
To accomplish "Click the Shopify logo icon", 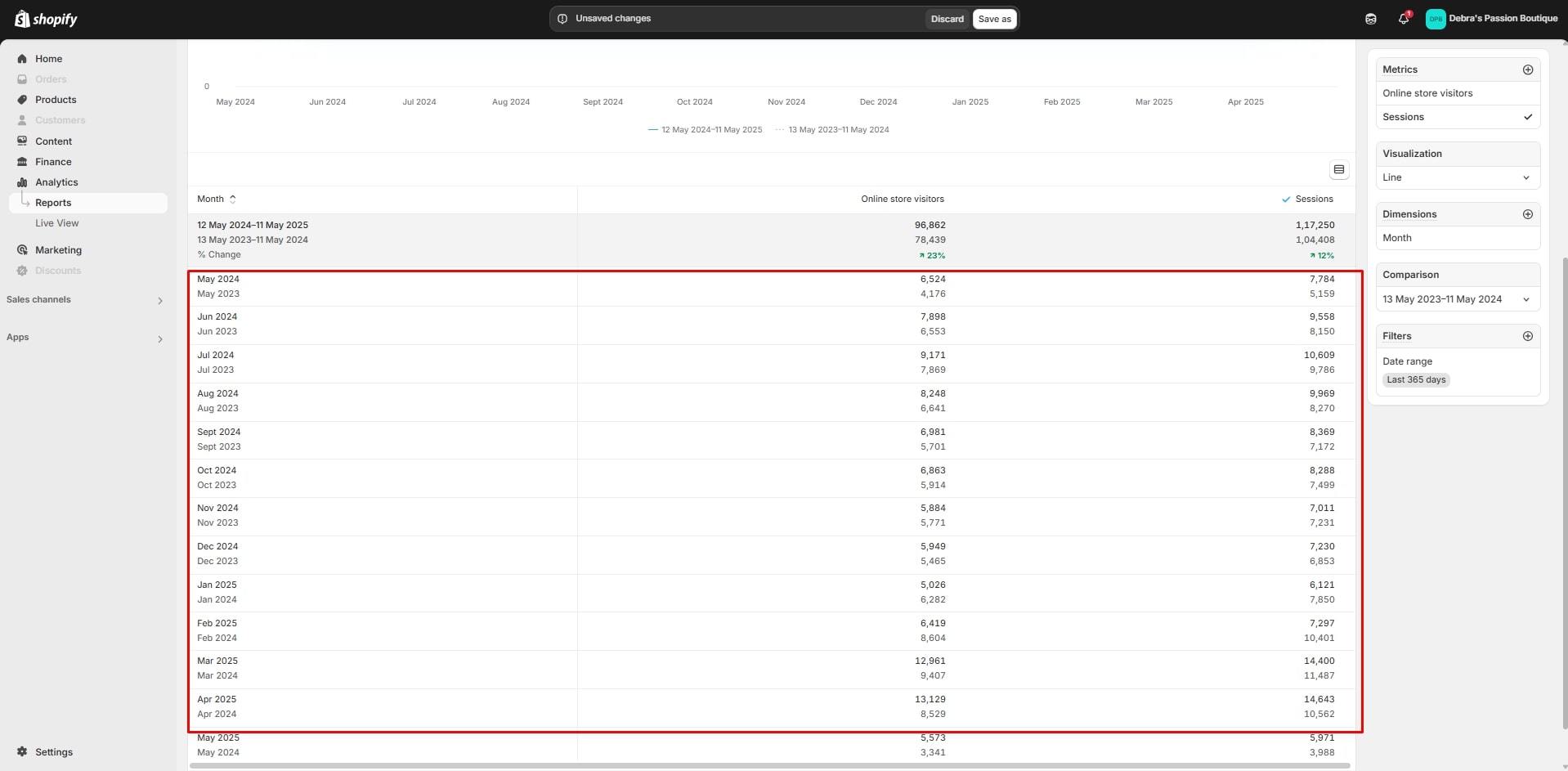I will pos(22,19).
